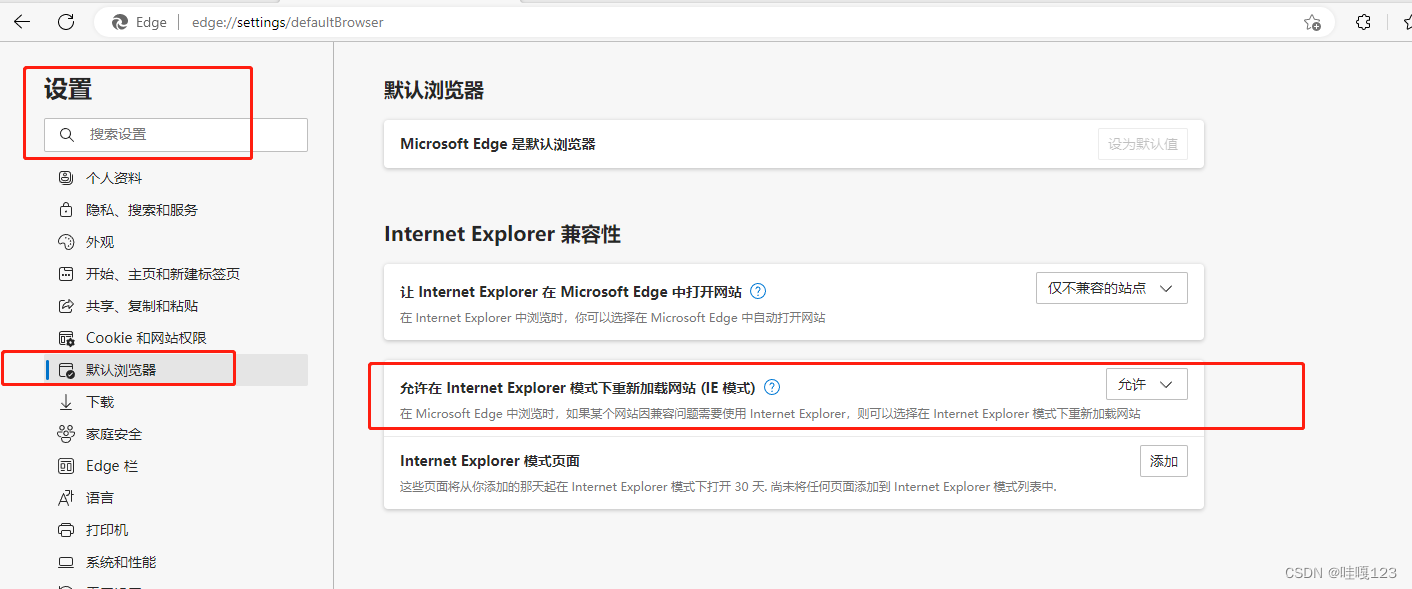Image resolution: width=1412 pixels, height=589 pixels.
Task: Click the 下载 downloads arrow icon
Action: point(65,401)
